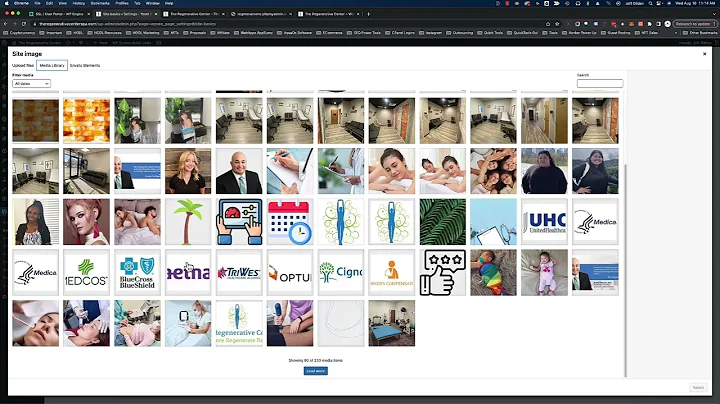
Task: Click Relaunch to update button
Action: coord(693,24)
